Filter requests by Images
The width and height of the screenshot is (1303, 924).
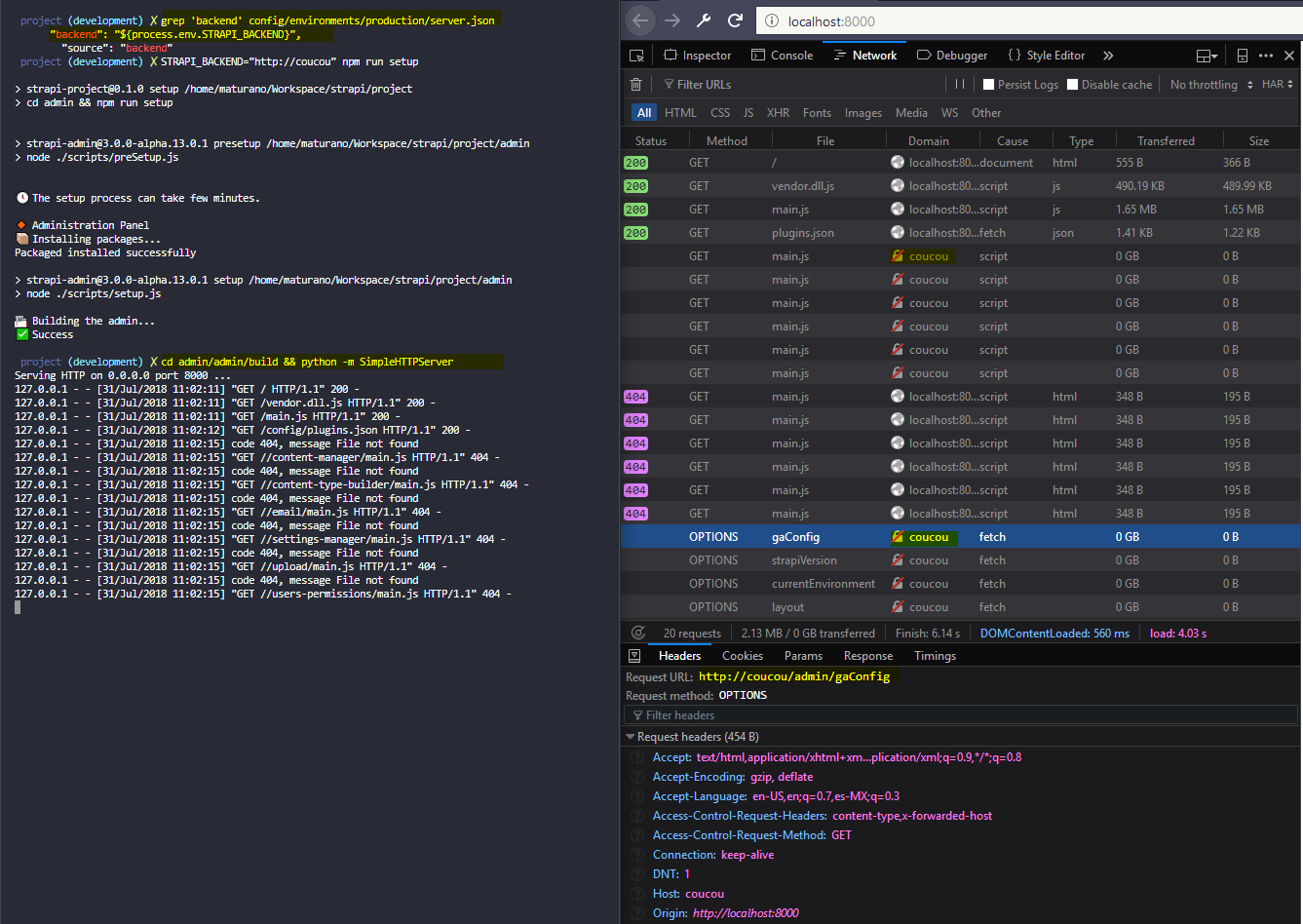[862, 113]
